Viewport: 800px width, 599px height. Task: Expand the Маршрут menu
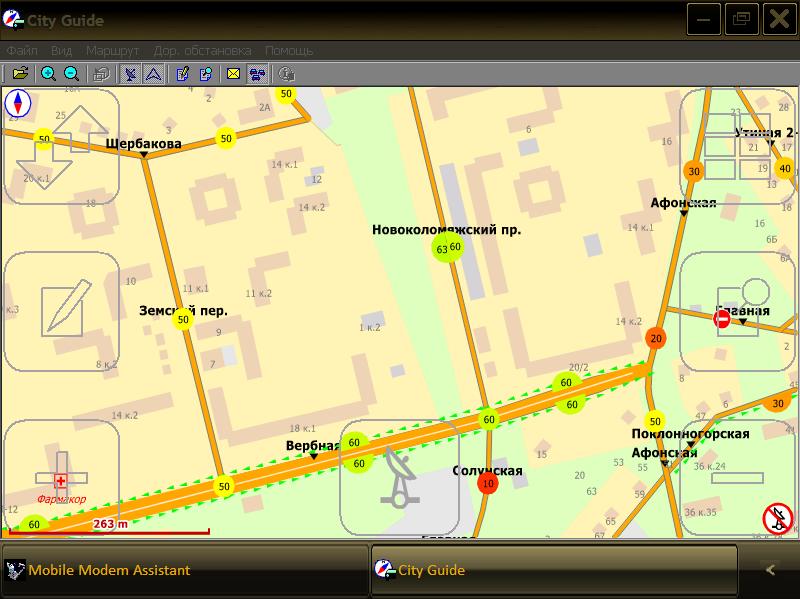point(112,50)
